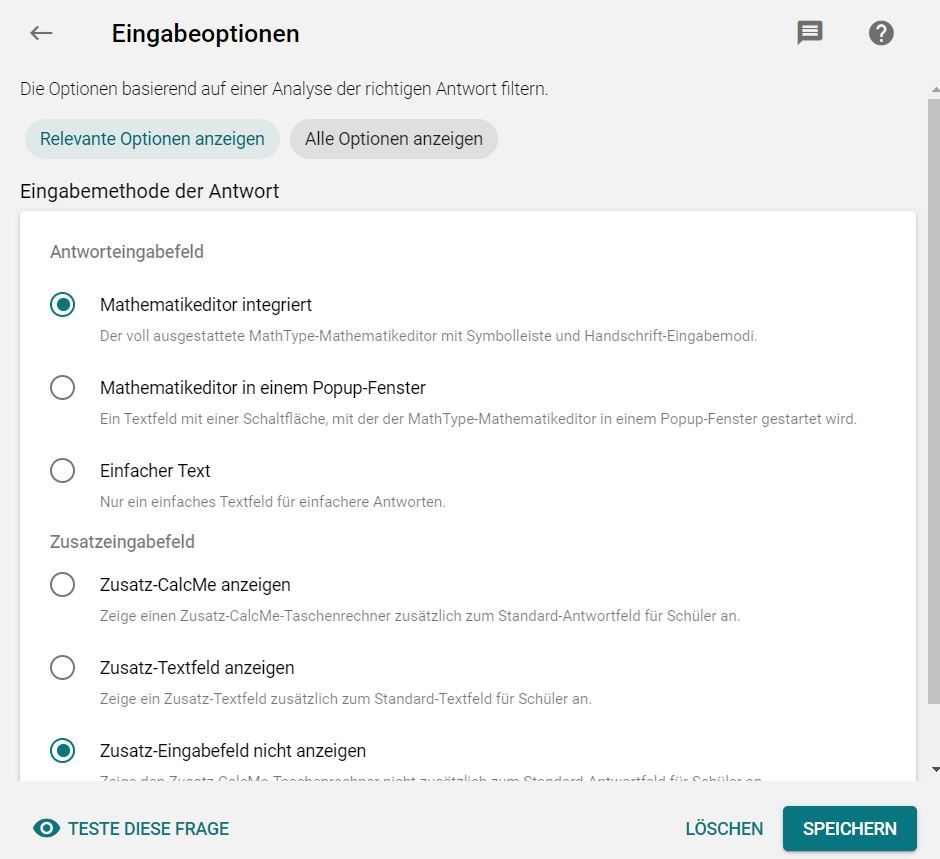Open the help question mark icon

[x=881, y=33]
